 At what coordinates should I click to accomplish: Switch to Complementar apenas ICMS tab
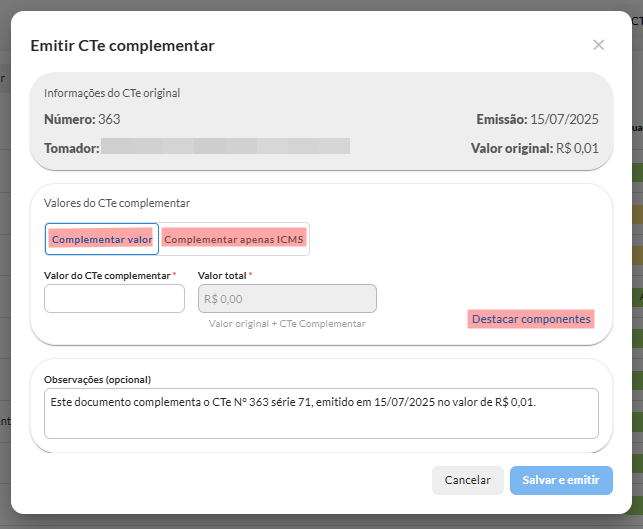pos(234,240)
